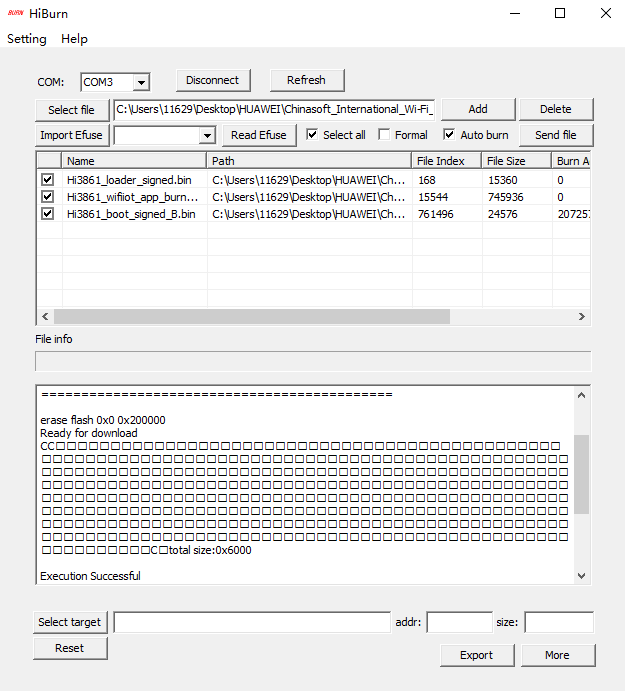Viewport: 625px width, 691px height.
Task: Toggle the Select all checkbox
Action: (312, 135)
